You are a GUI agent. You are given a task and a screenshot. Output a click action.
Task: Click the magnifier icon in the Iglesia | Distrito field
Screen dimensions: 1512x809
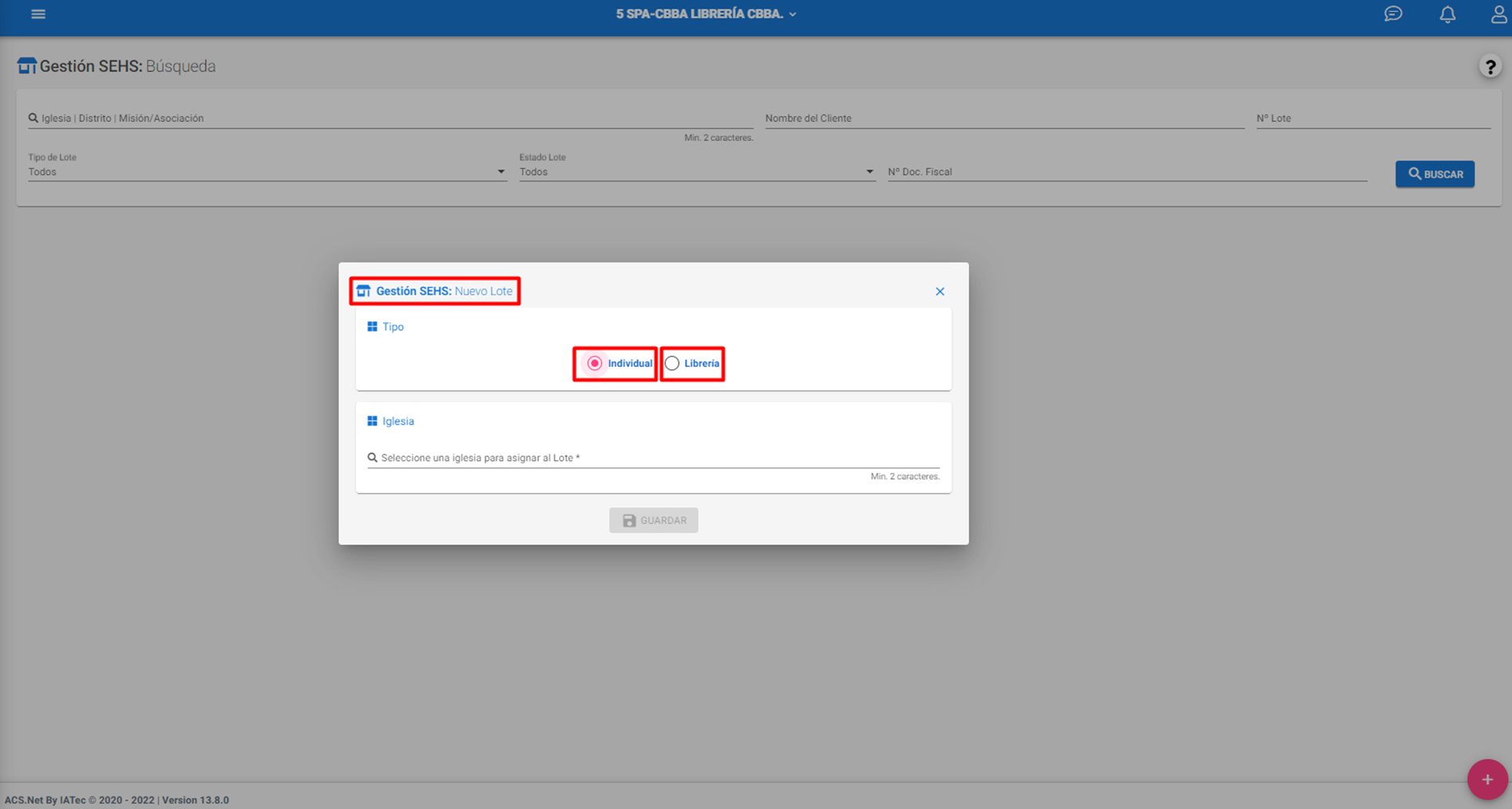click(x=33, y=118)
